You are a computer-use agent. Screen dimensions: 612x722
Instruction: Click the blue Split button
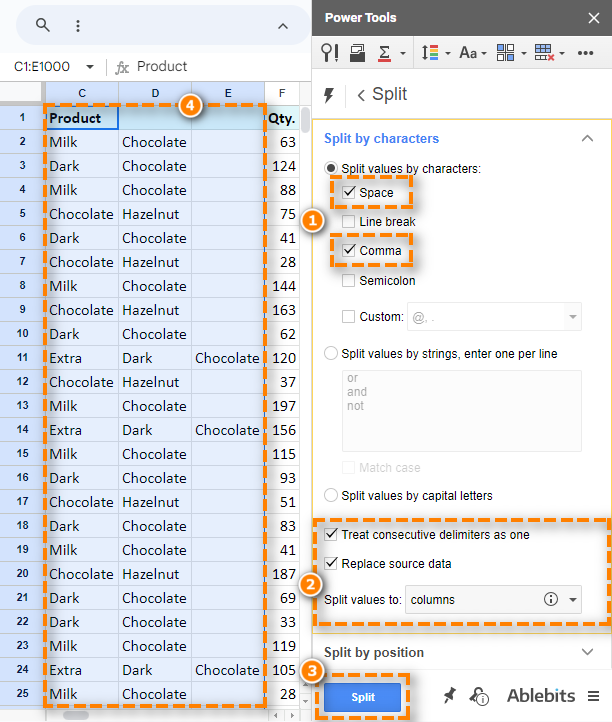pyautogui.click(x=363, y=697)
